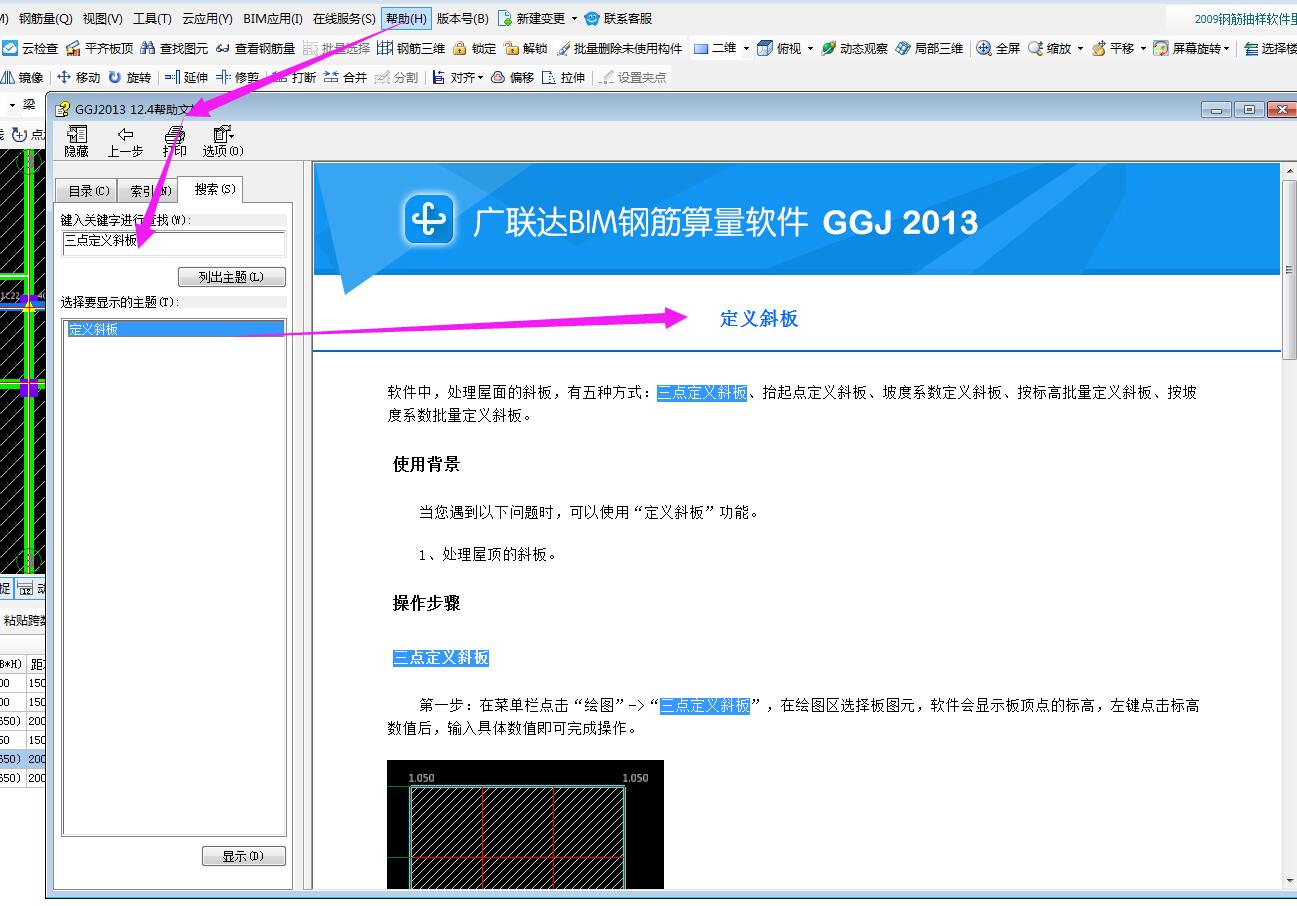Click 批量删除未使用构件 tool

coord(619,48)
